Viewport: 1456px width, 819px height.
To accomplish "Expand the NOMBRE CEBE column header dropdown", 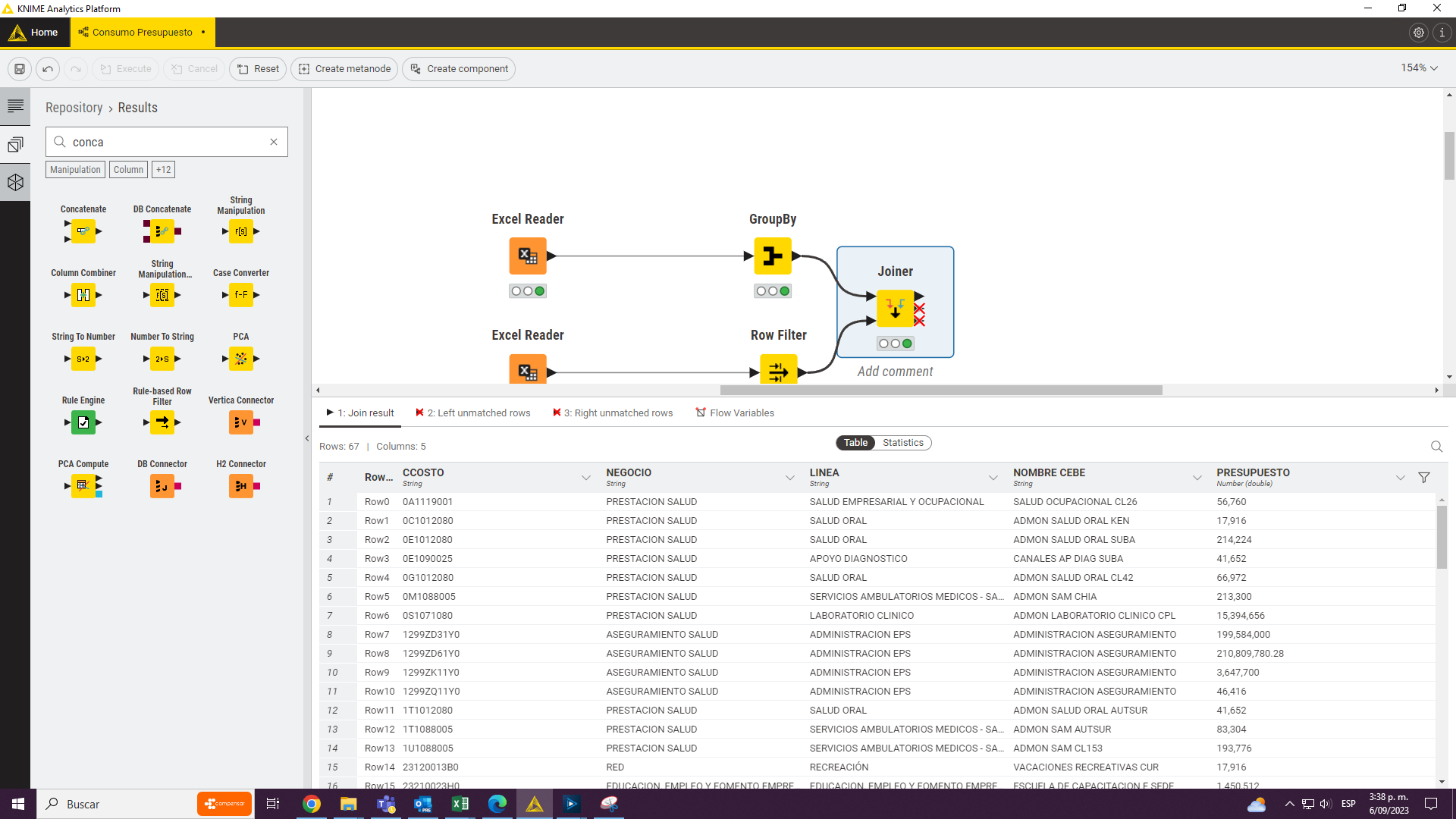I will [x=1197, y=478].
